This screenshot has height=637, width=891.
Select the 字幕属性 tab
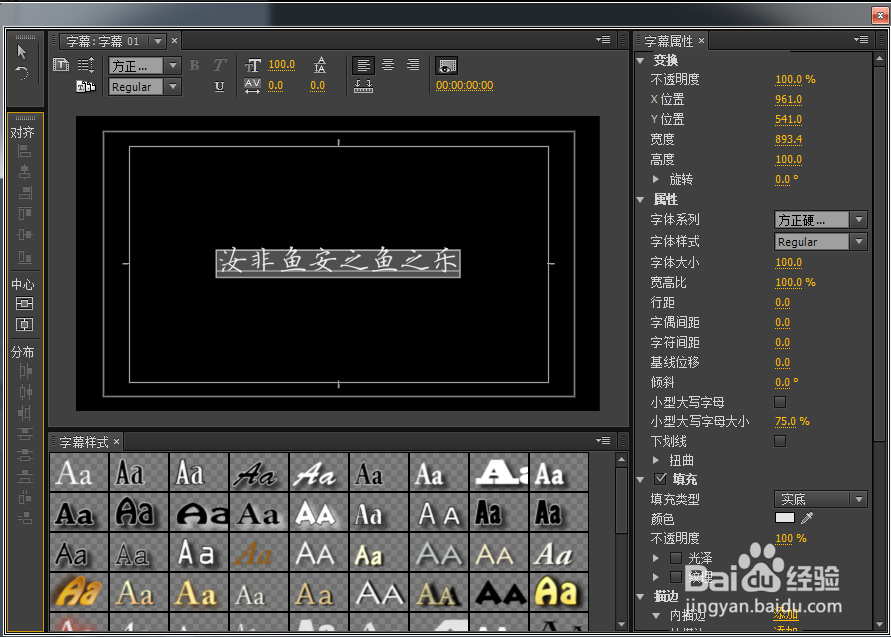(x=668, y=41)
